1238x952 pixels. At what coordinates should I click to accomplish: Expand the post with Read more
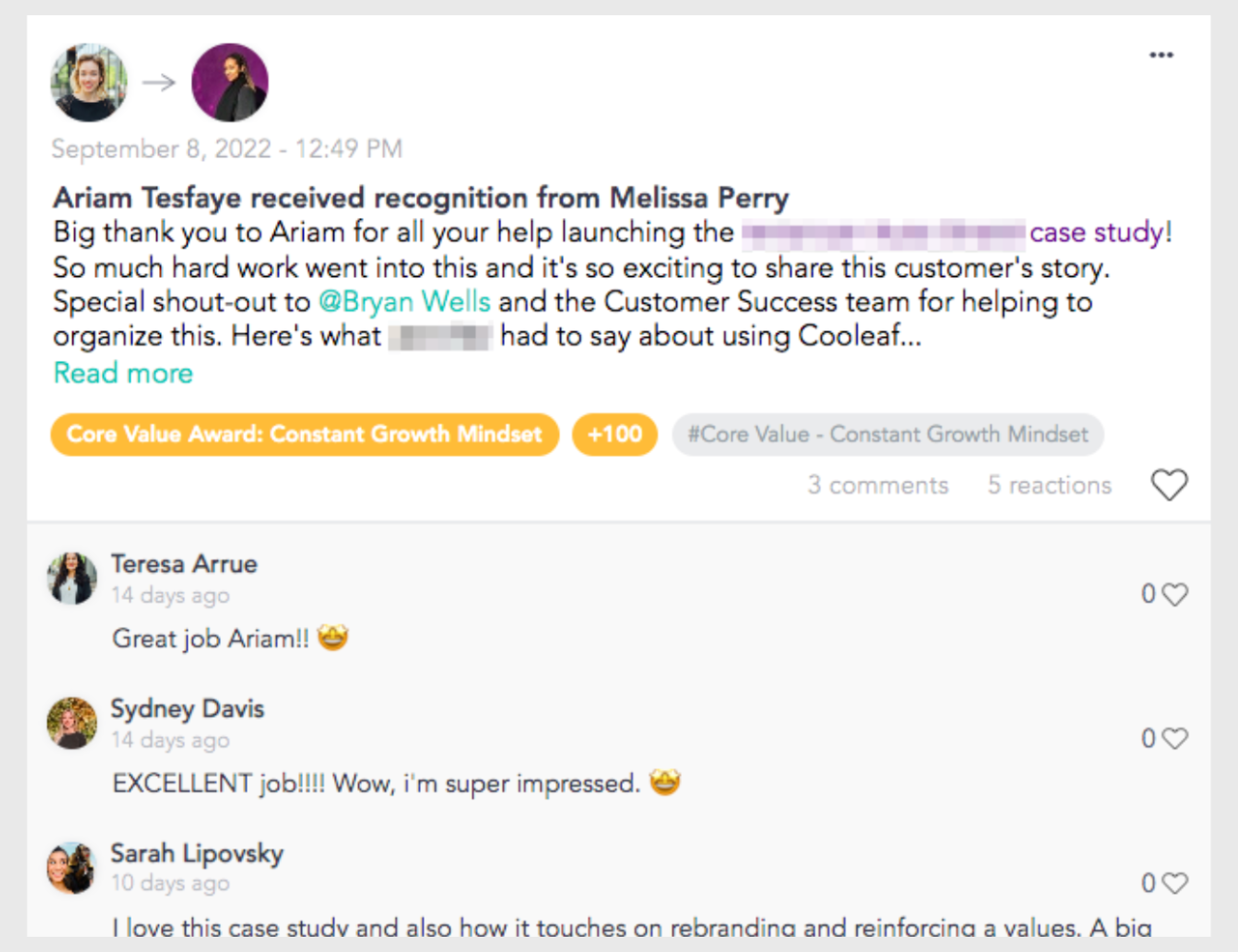pyautogui.click(x=123, y=372)
